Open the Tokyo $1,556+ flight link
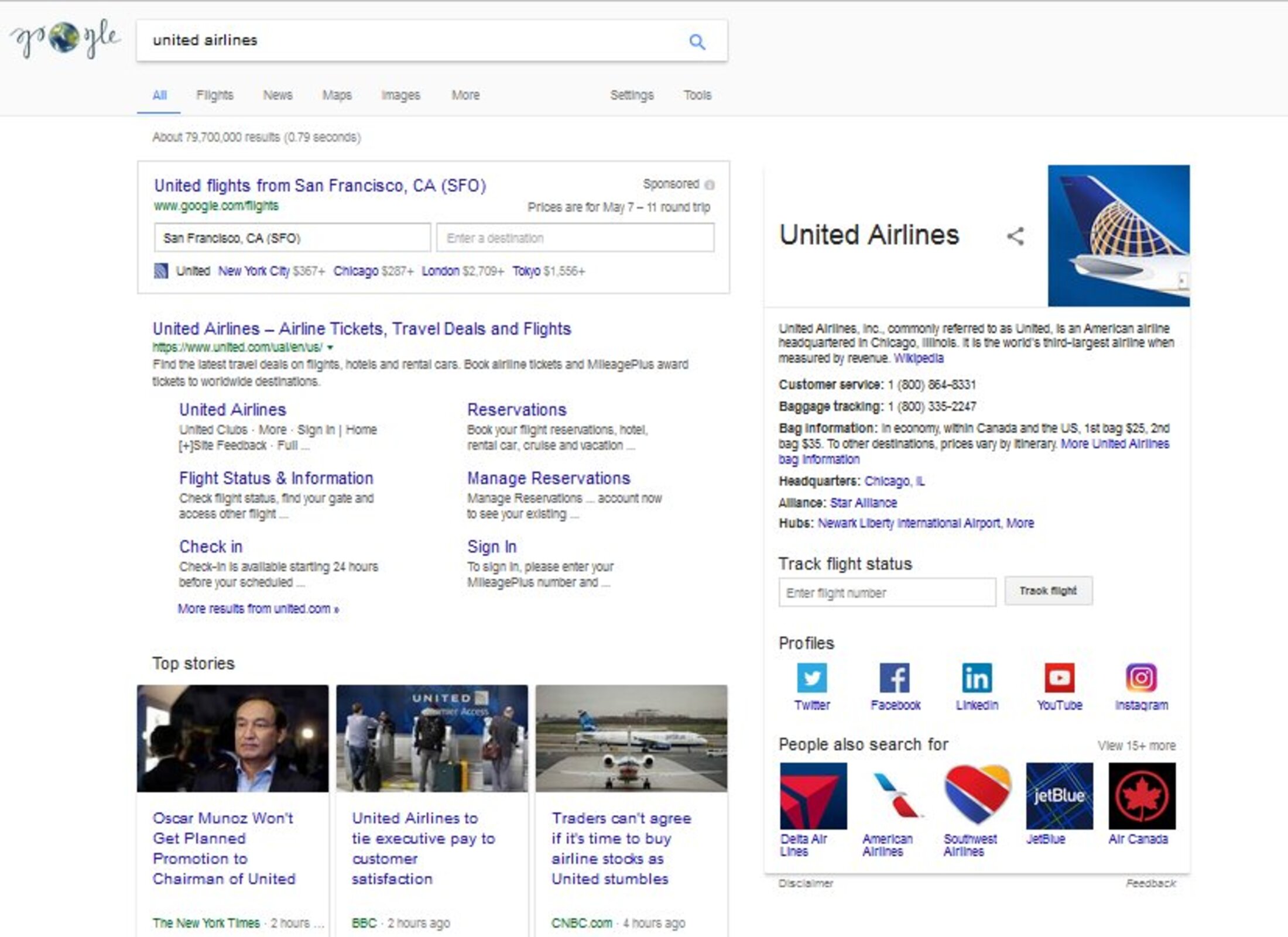 pyautogui.click(x=549, y=271)
